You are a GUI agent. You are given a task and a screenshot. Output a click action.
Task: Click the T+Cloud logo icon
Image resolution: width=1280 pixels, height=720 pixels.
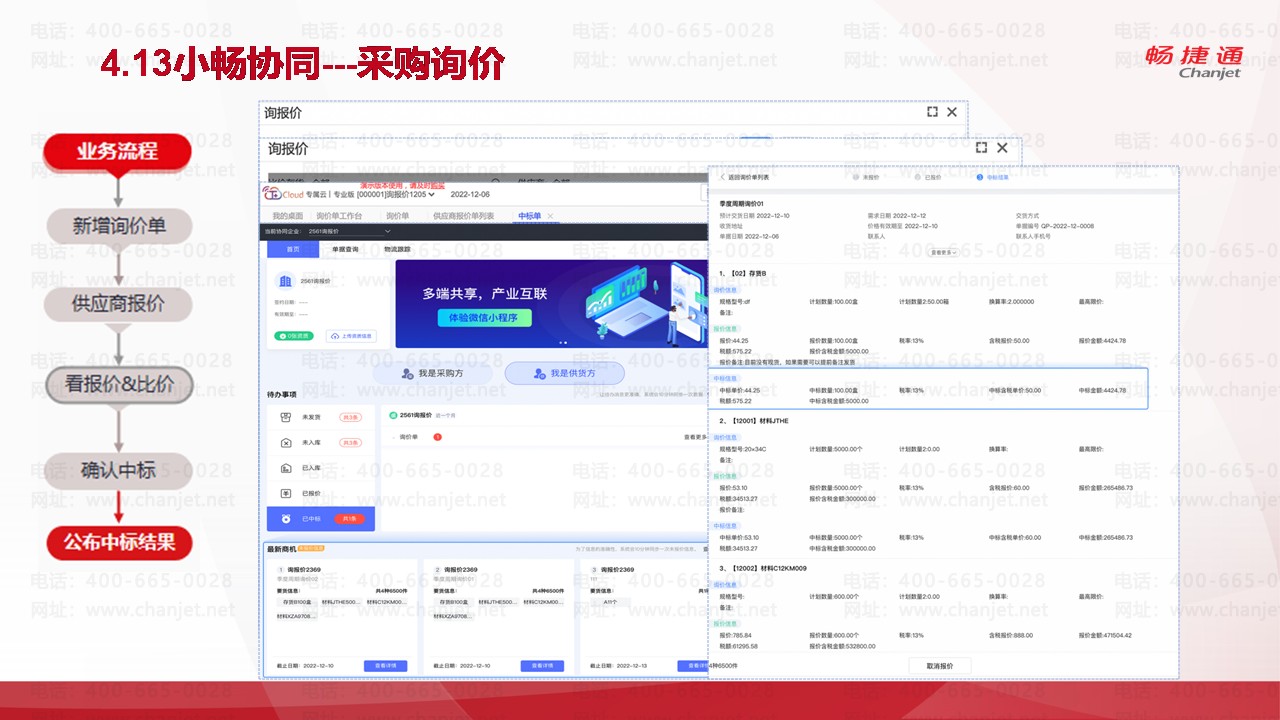coord(272,194)
